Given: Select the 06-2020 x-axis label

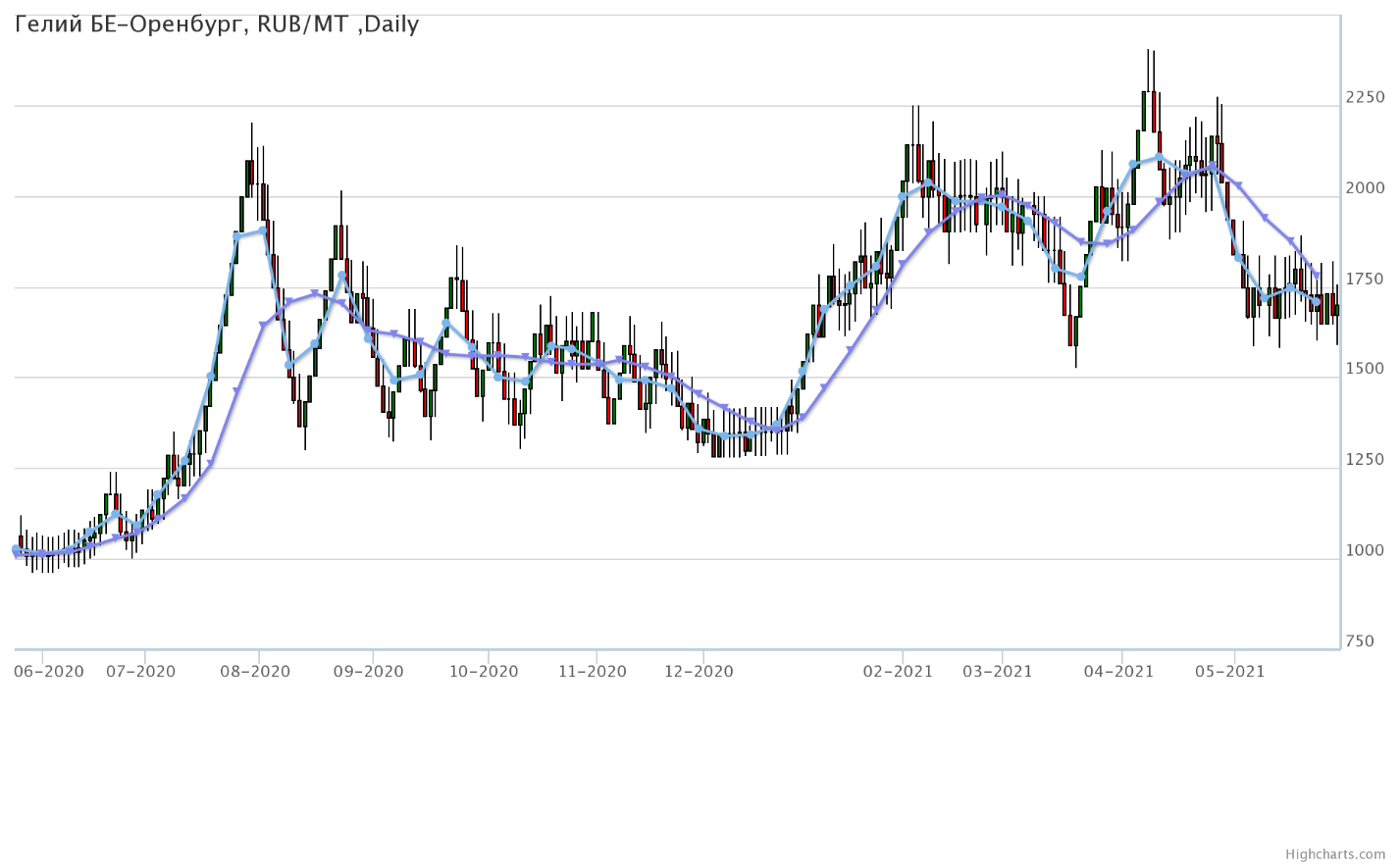Looking at the screenshot, I should coord(49,672).
